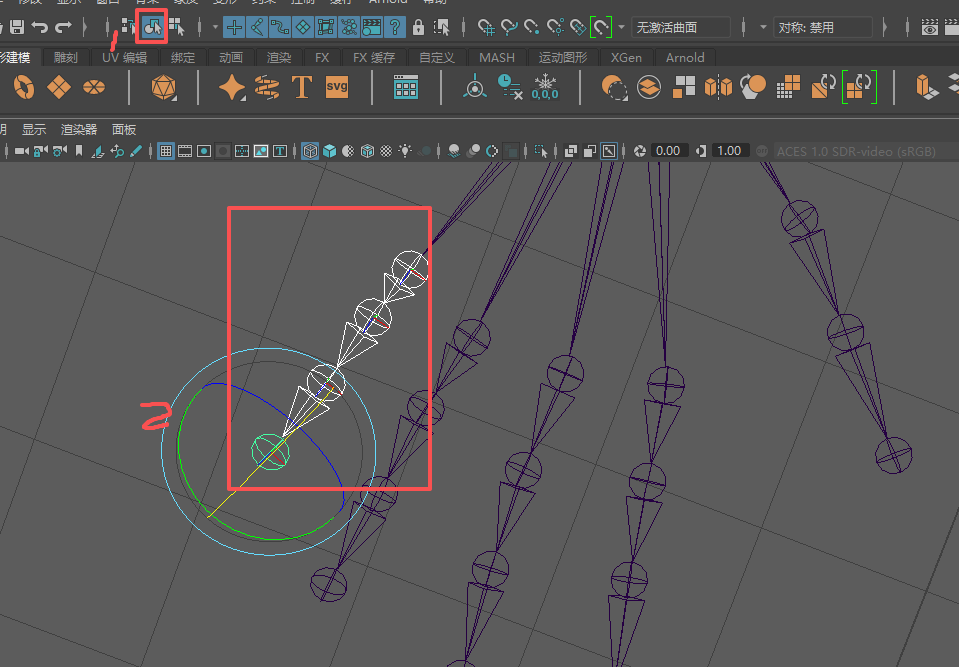
Task: Switch to the 雕刻 shelf tab
Action: tap(65, 57)
